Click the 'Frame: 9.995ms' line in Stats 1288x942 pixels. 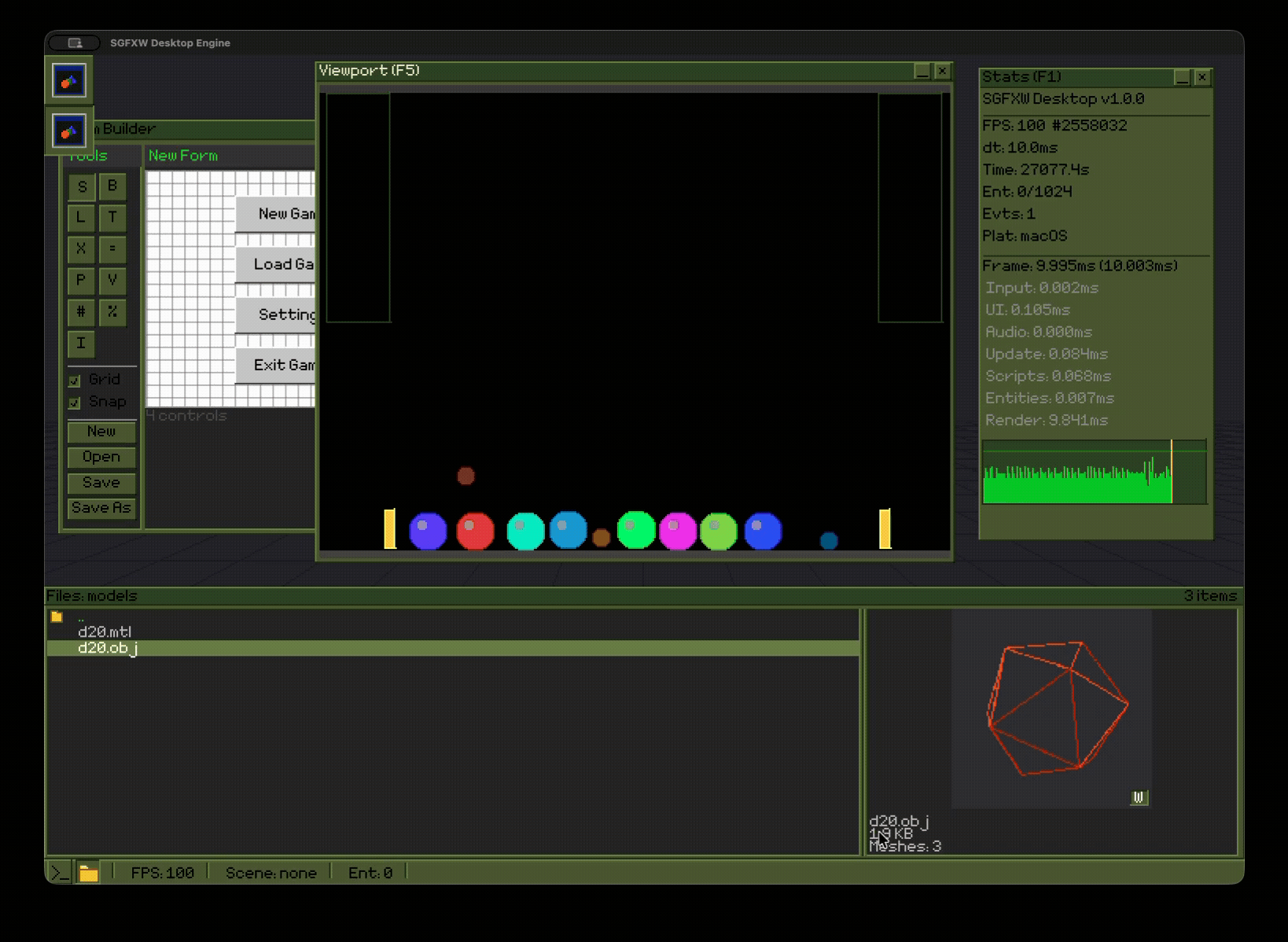click(x=1080, y=266)
